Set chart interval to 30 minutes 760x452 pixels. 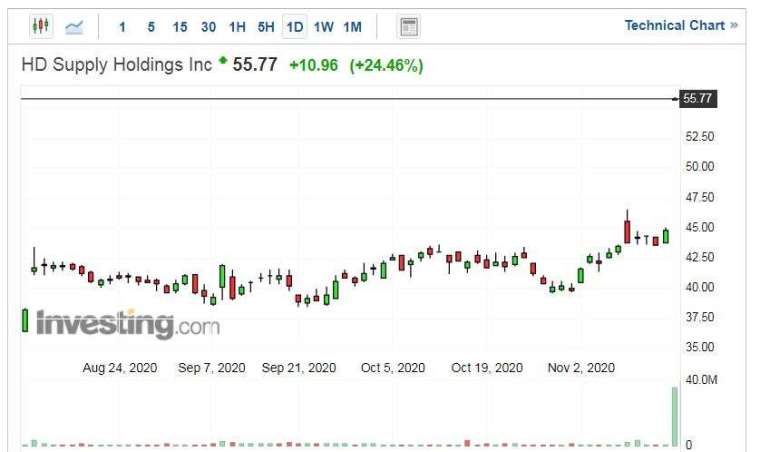pyautogui.click(x=208, y=27)
